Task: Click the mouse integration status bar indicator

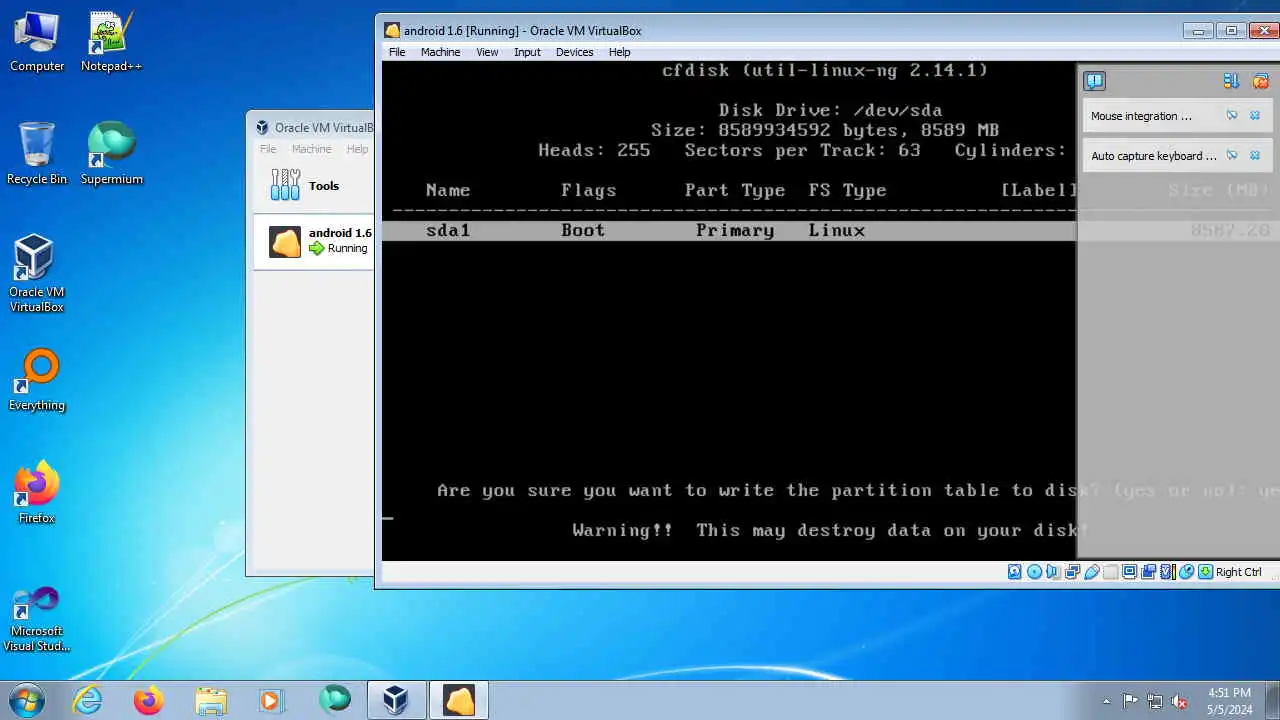Action: (1186, 572)
